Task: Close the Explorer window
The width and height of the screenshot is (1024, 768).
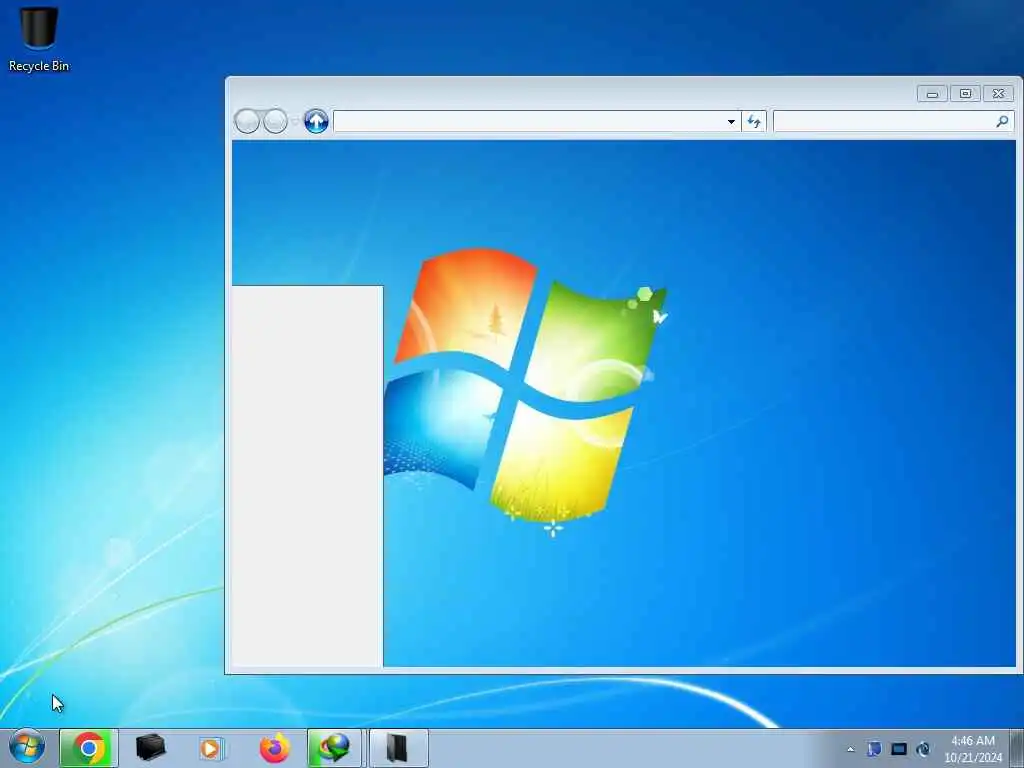Action: pos(999,94)
